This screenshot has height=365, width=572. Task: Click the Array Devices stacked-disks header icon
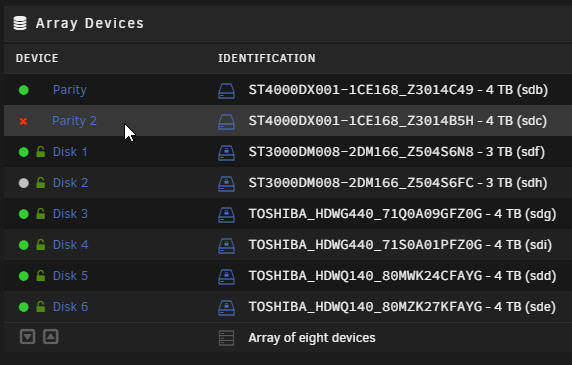pyautogui.click(x=20, y=23)
